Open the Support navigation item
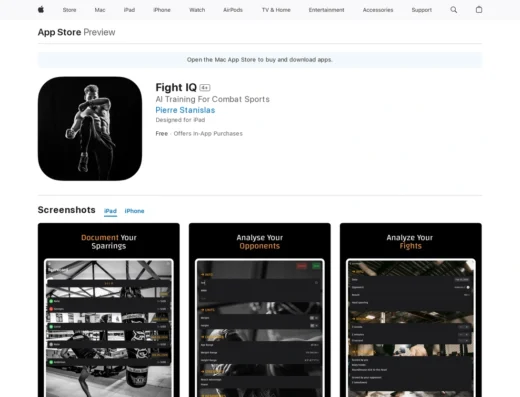This screenshot has width=520, height=397. (421, 10)
